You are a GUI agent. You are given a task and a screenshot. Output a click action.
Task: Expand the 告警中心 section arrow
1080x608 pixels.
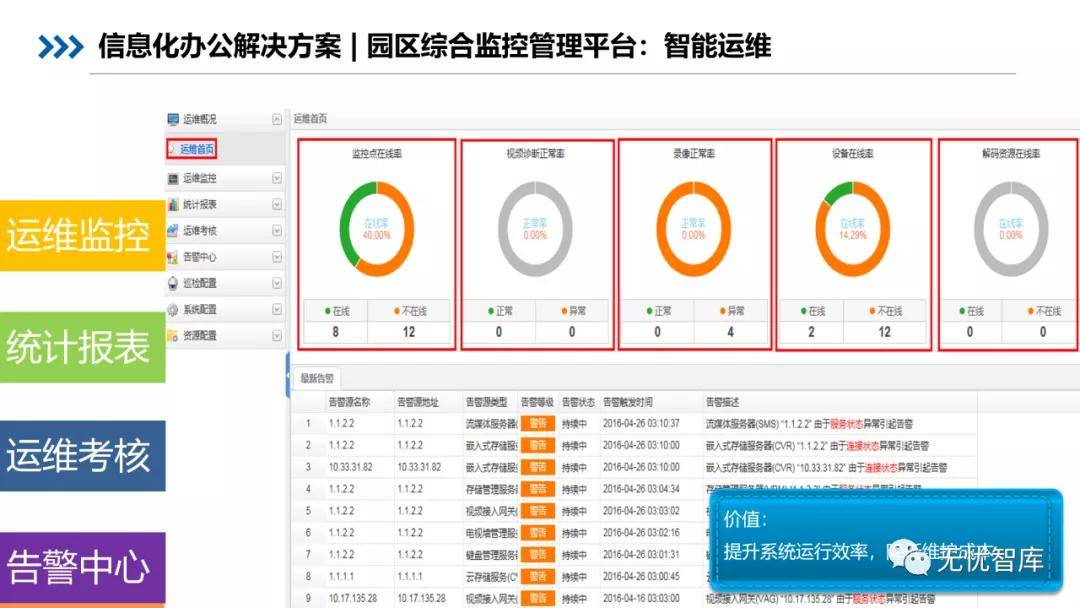pyautogui.click(x=277, y=257)
